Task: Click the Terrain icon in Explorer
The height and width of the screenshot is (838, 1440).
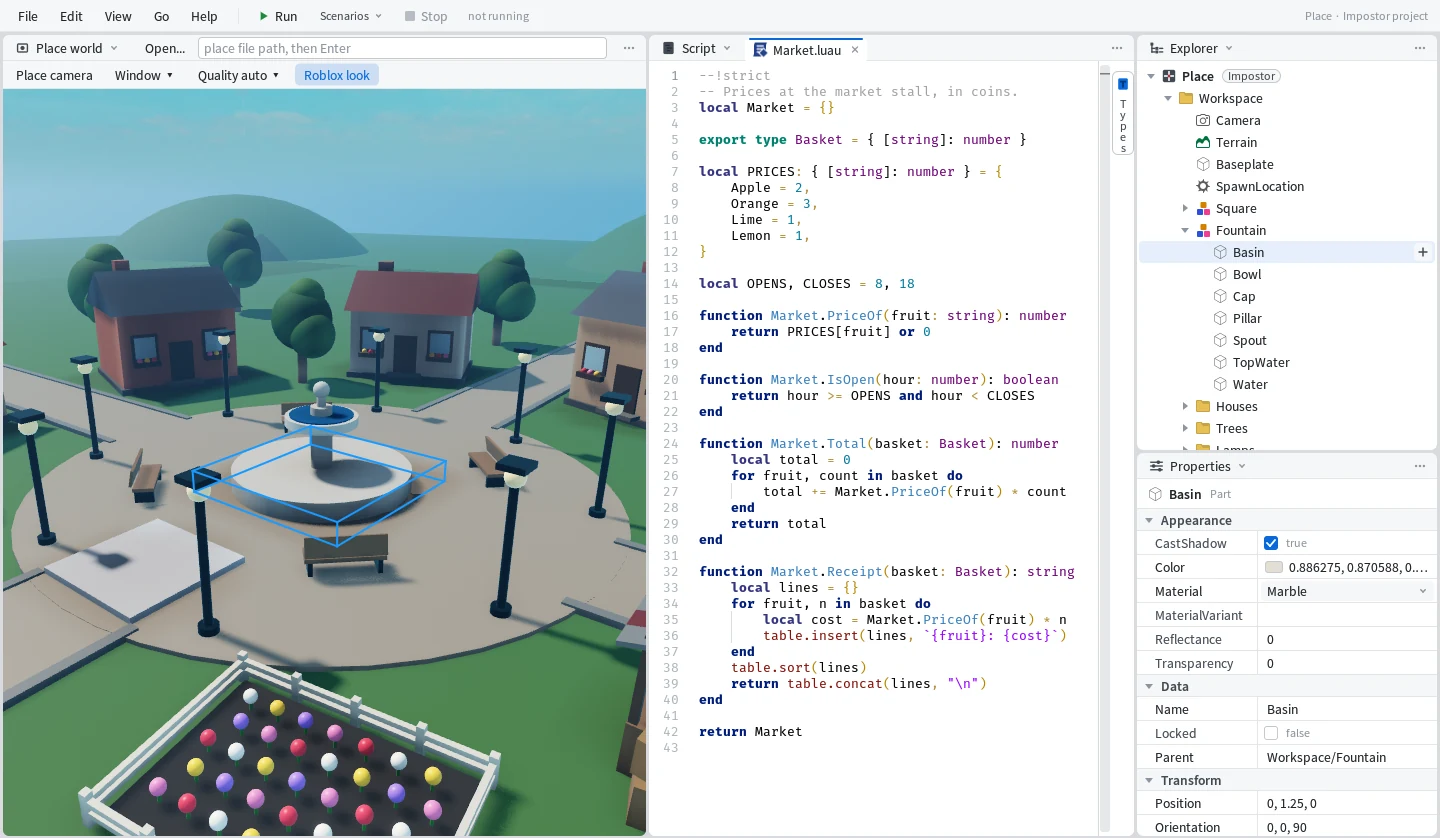Action: [x=1203, y=142]
